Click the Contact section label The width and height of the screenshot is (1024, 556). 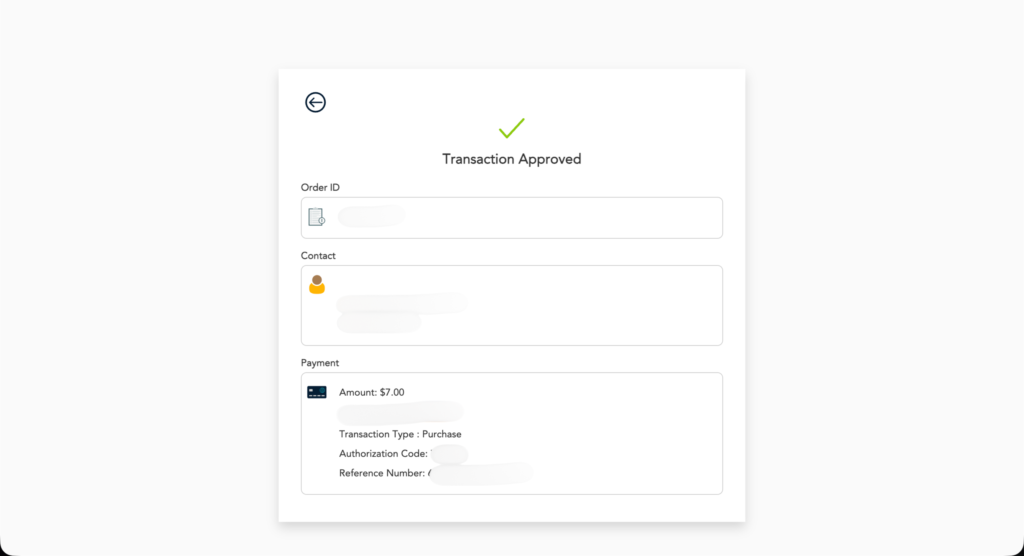pos(318,256)
